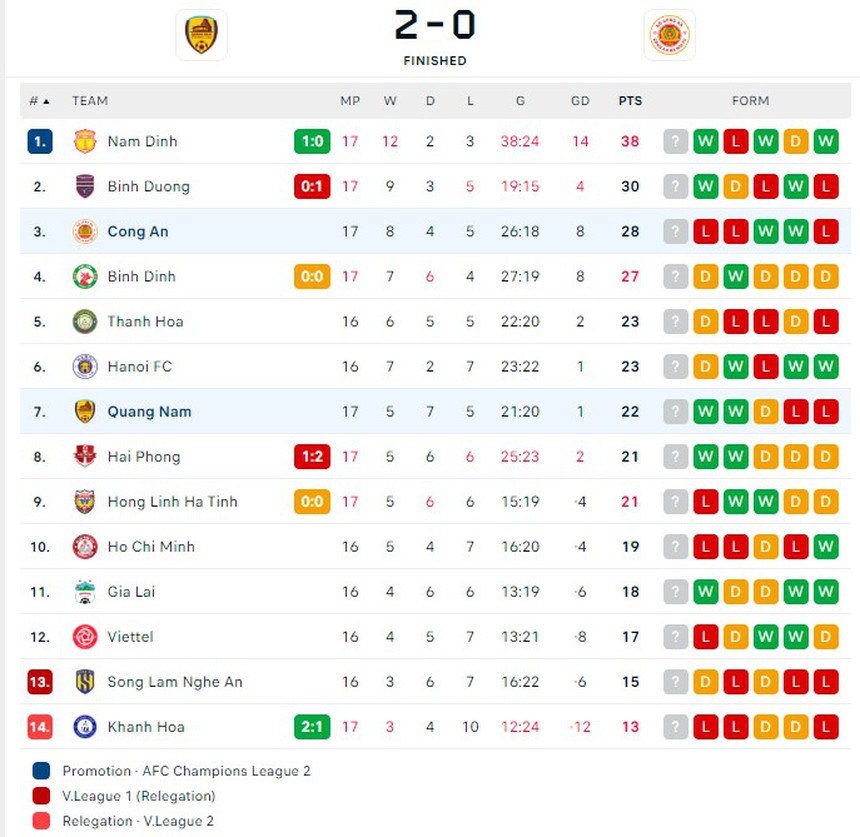860x837 pixels.
Task: Sort standings by the GD column header
Action: [580, 101]
